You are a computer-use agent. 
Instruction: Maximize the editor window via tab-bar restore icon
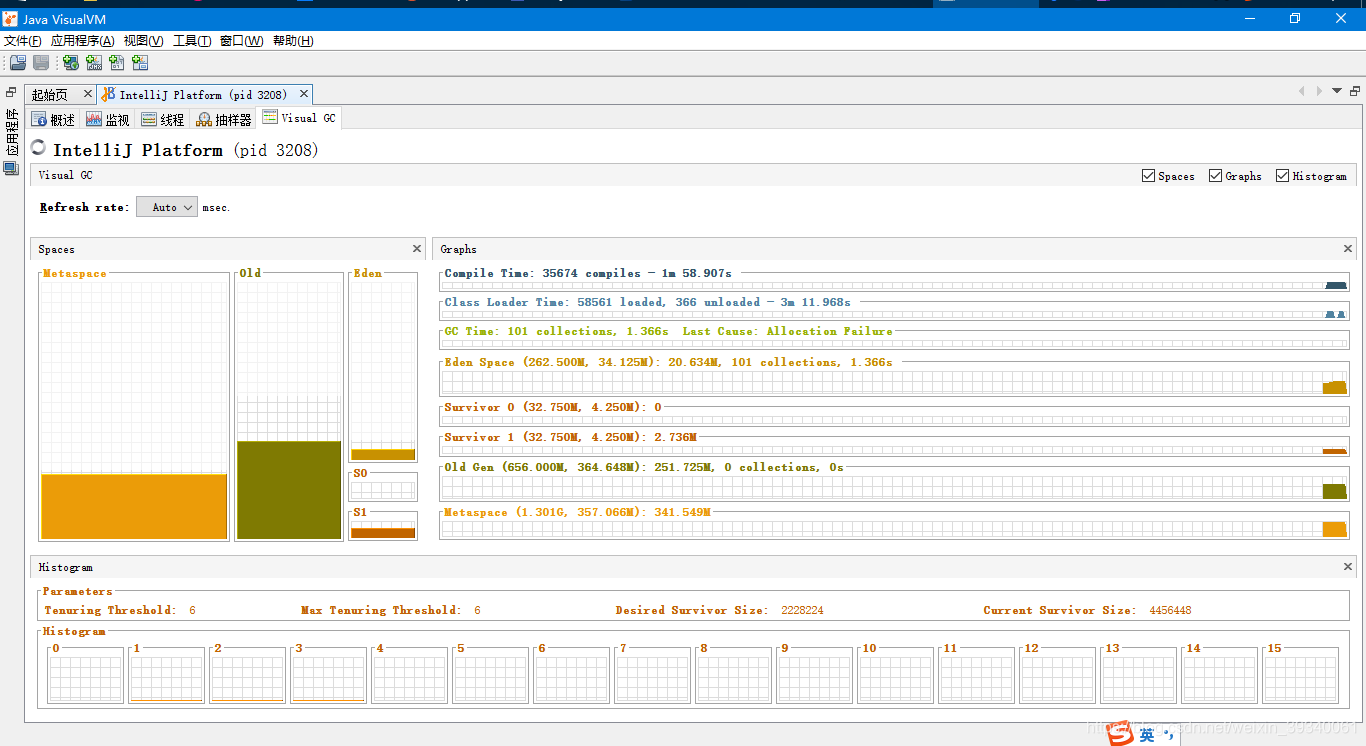click(x=1355, y=91)
